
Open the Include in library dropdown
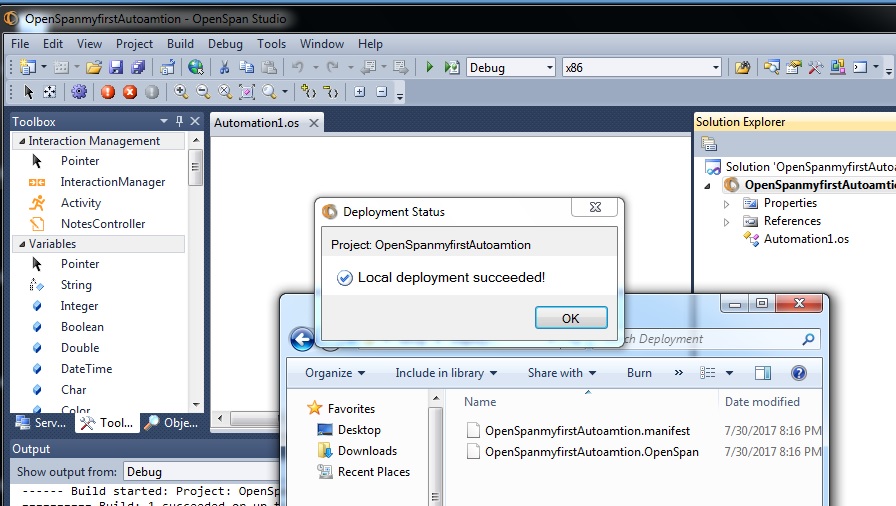pos(446,373)
